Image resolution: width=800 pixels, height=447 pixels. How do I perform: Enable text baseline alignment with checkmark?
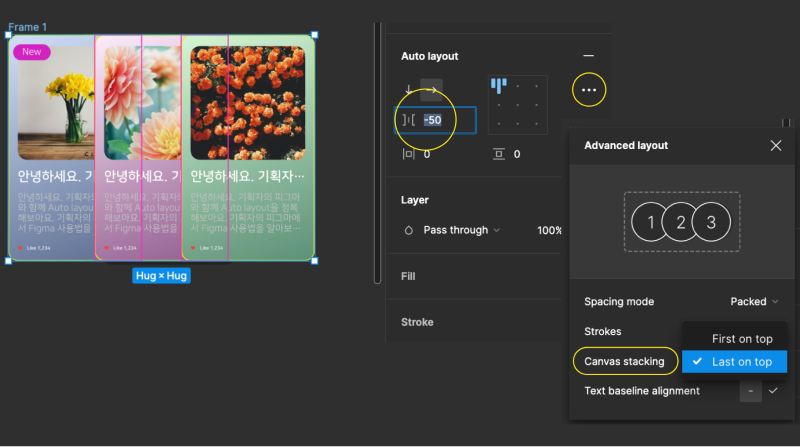(773, 390)
